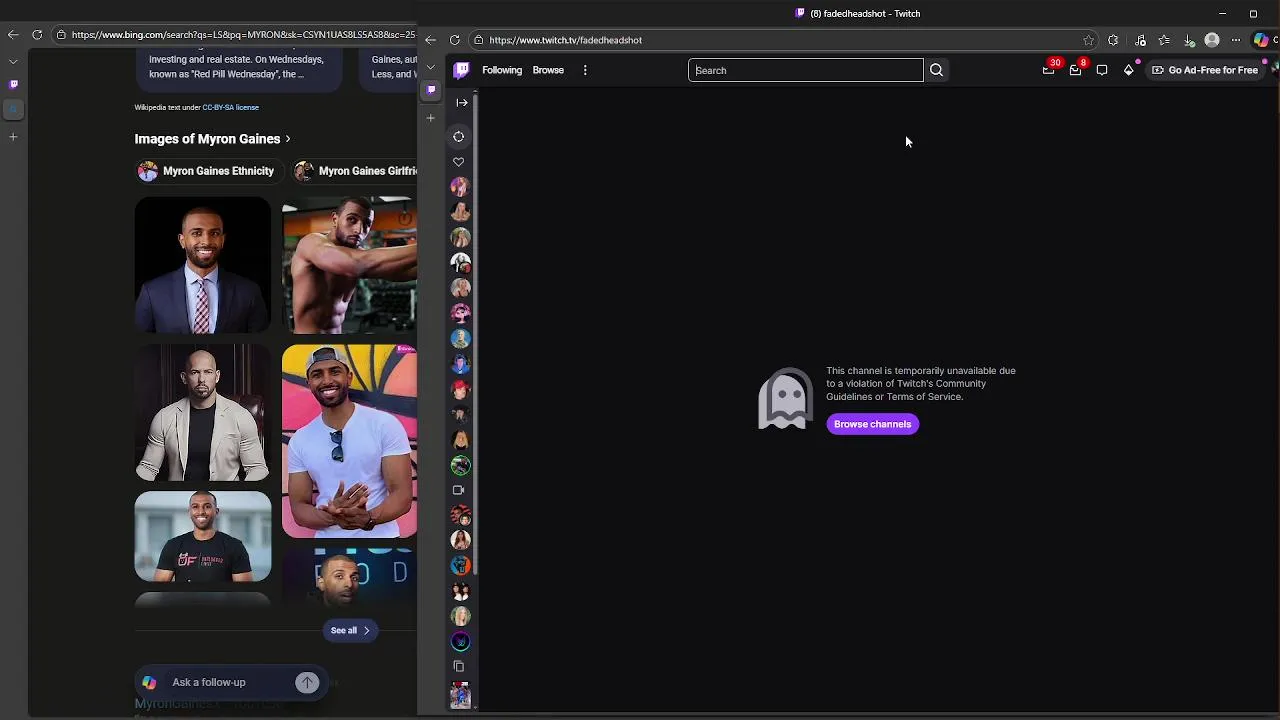Image resolution: width=1280 pixels, height=720 pixels.
Task: Expand the Twitch sidebar with arrow icon
Action: coord(462,102)
